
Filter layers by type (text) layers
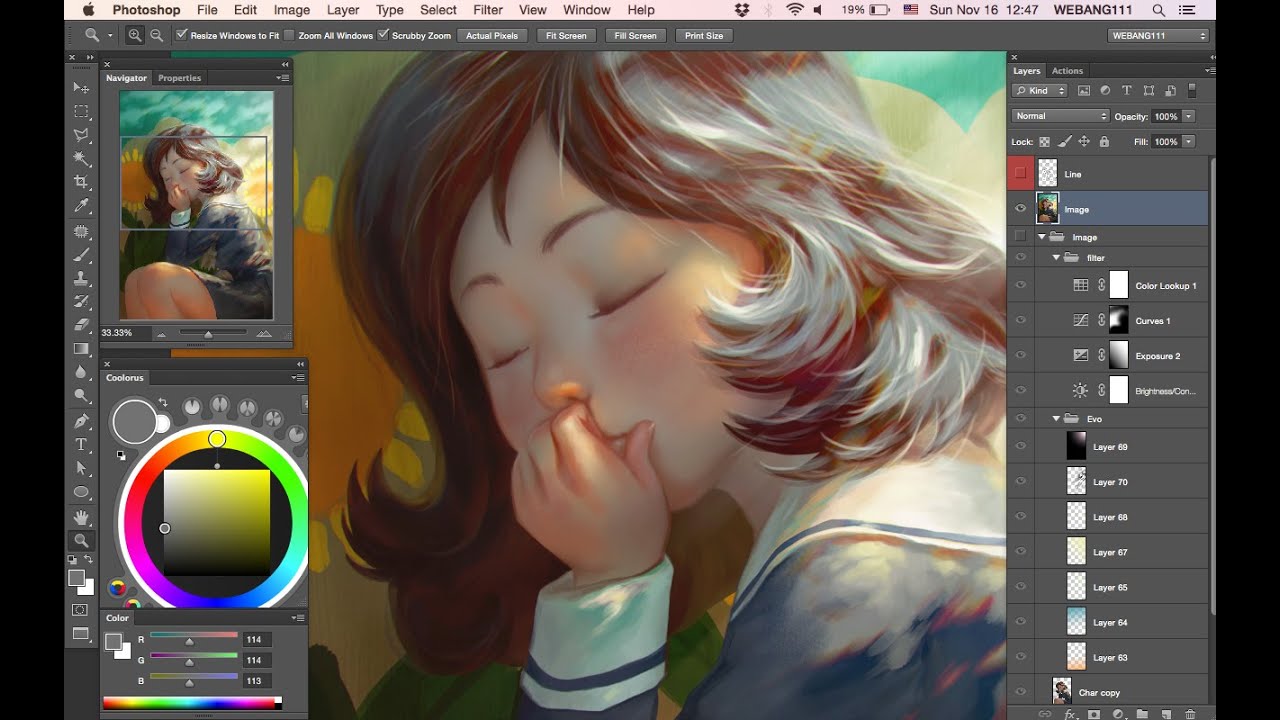(1127, 91)
